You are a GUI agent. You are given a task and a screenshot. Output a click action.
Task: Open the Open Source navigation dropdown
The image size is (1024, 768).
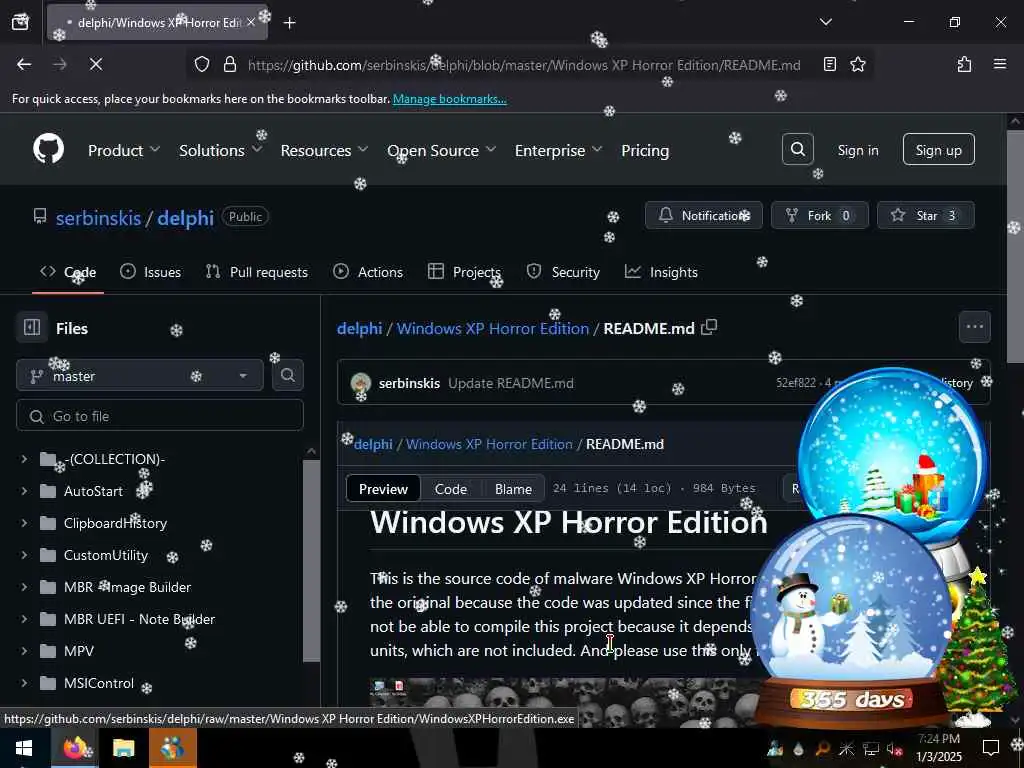pyautogui.click(x=441, y=150)
